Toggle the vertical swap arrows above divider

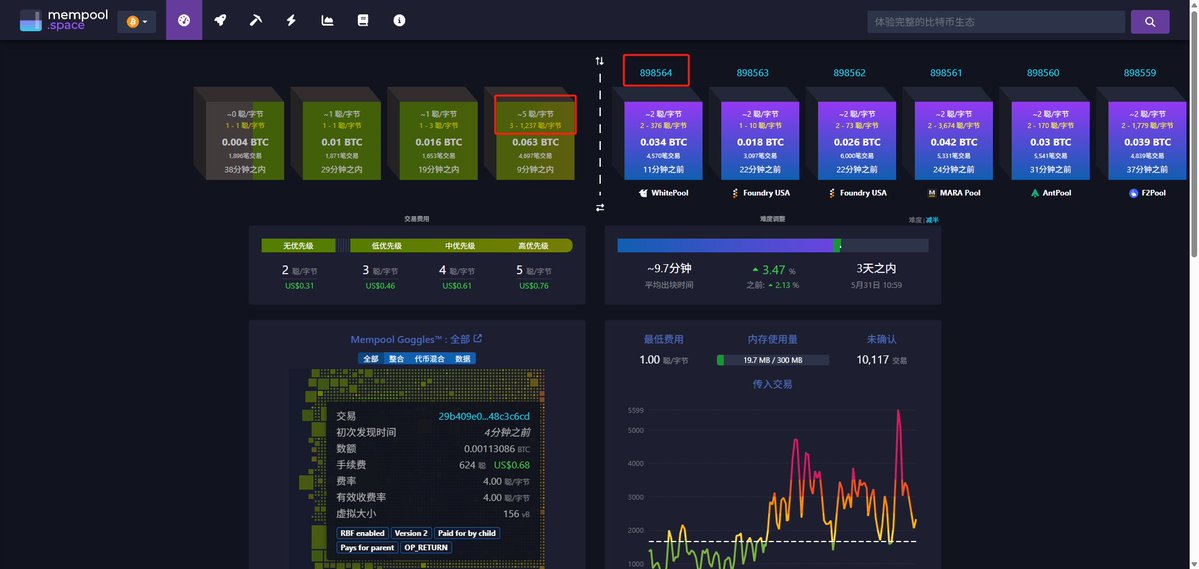click(x=600, y=60)
